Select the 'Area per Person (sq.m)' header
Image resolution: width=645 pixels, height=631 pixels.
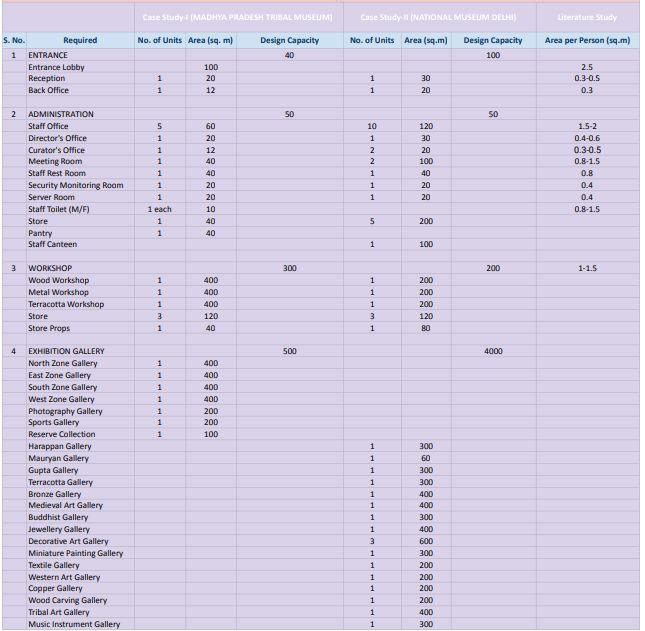pyautogui.click(x=587, y=40)
